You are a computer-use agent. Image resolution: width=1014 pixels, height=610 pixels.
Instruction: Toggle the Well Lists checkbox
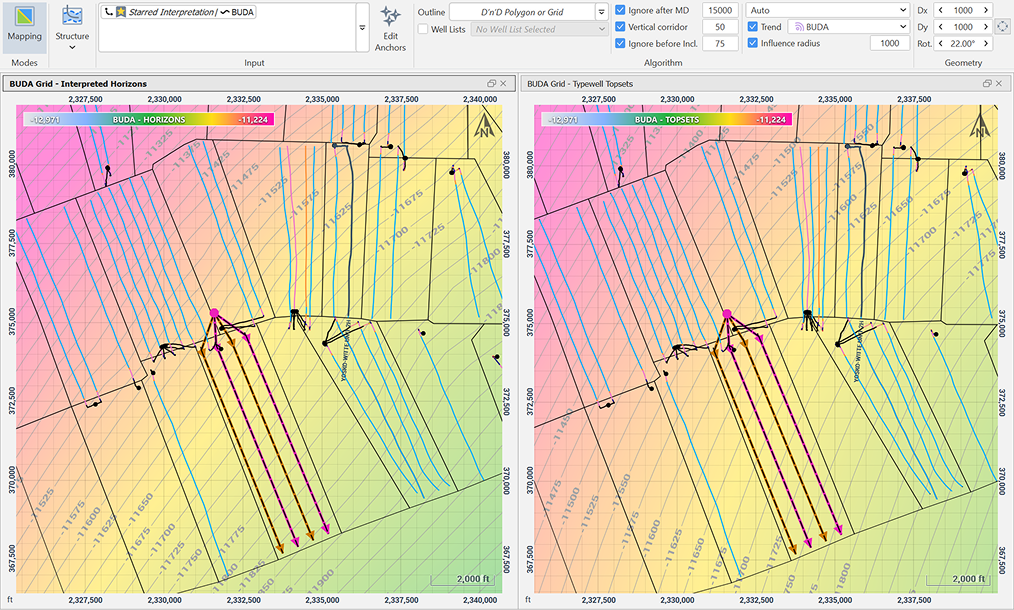(423, 29)
